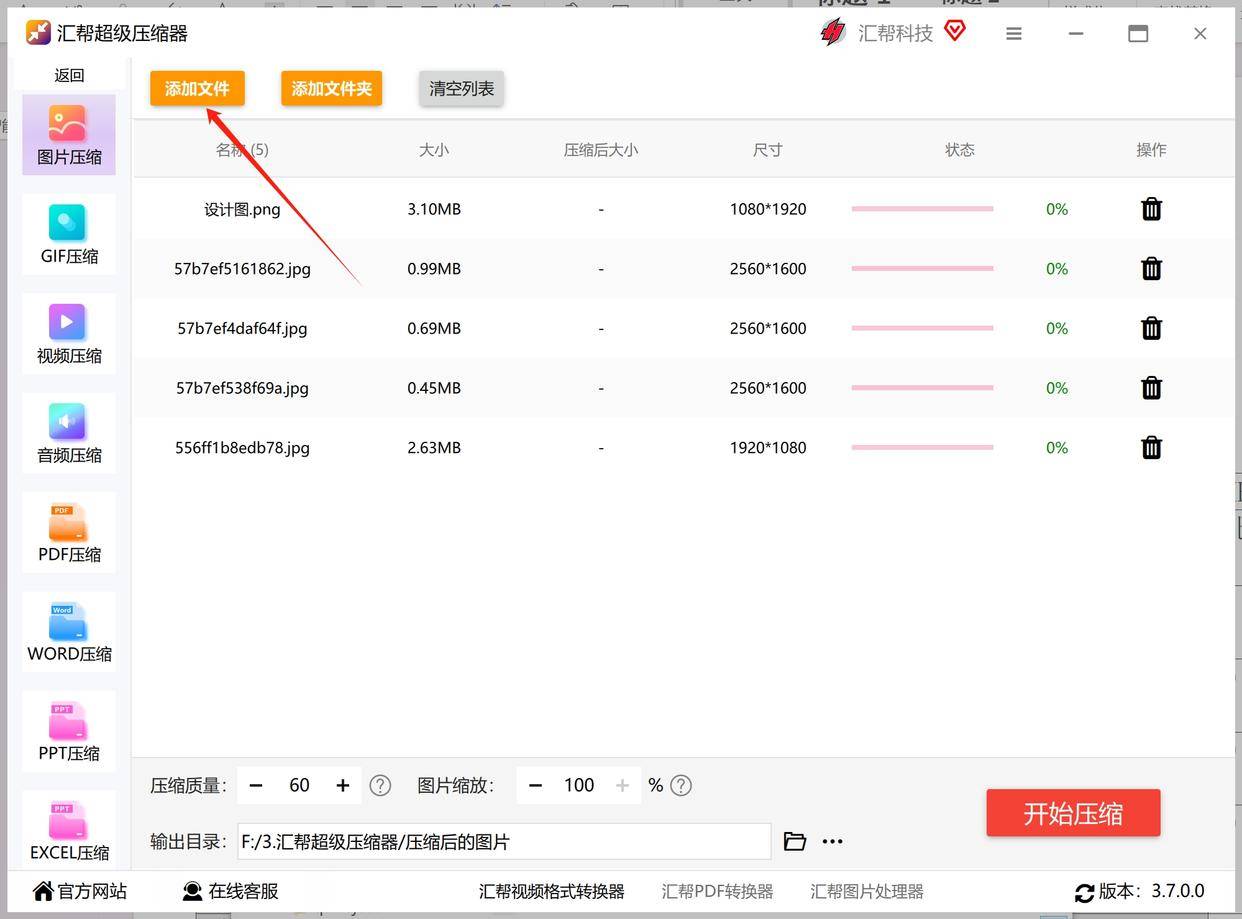This screenshot has width=1242, height=919.
Task: Open 官方网站 link
Action: 80,891
